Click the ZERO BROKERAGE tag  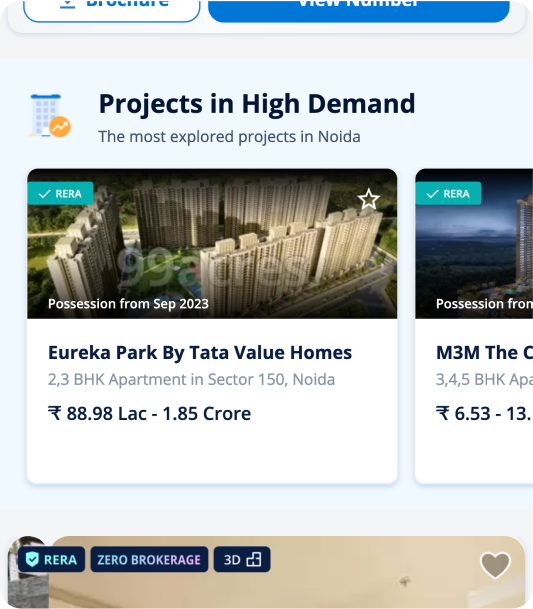point(149,559)
